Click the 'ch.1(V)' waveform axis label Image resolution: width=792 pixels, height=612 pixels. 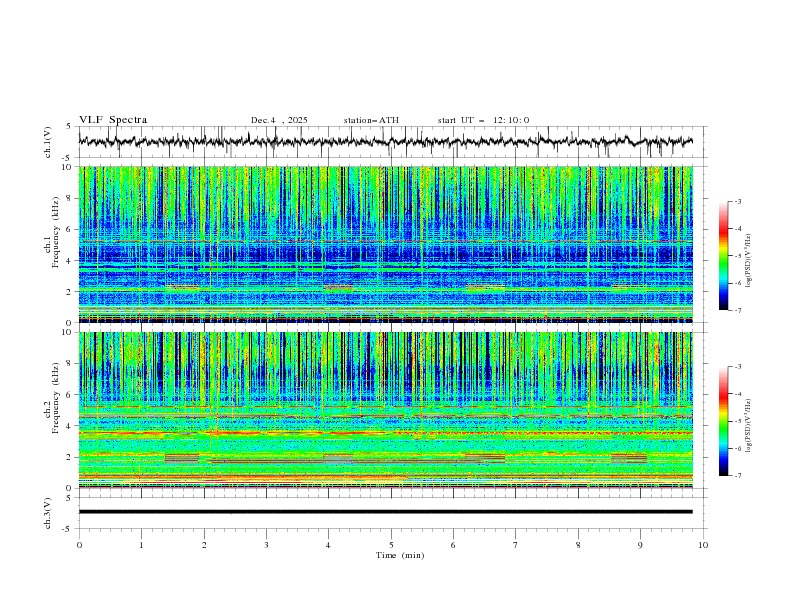coord(48,142)
